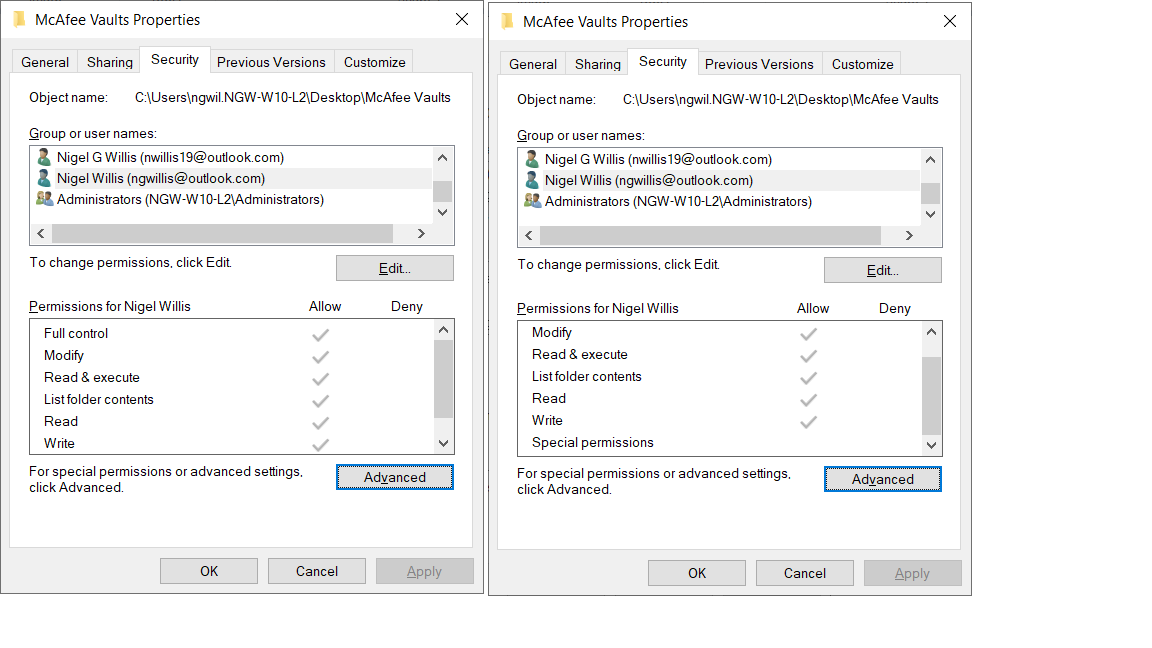Open Customize tab in right window
The height and width of the screenshot is (648, 1152).
point(862,64)
